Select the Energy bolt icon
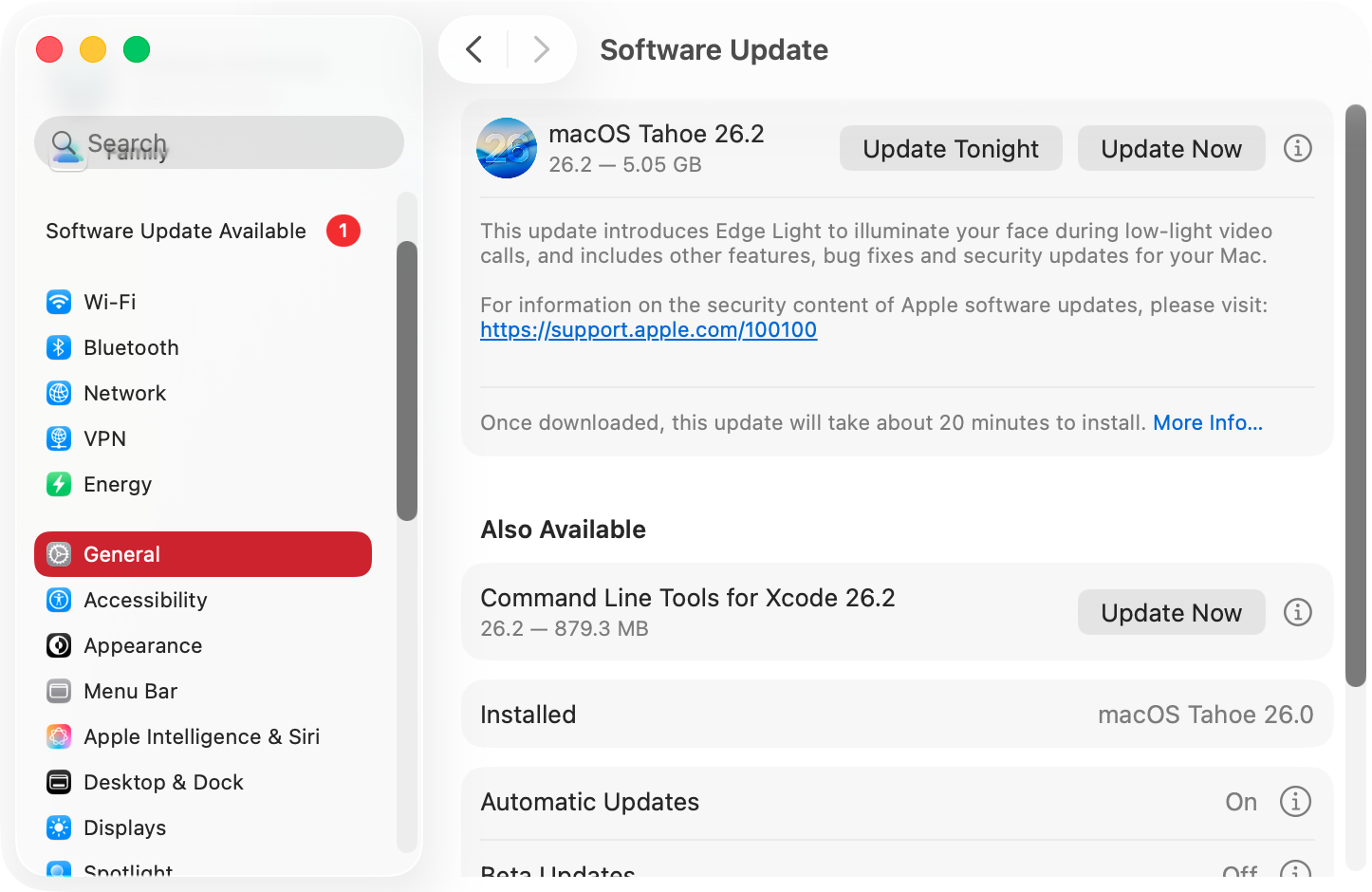 coord(59,484)
